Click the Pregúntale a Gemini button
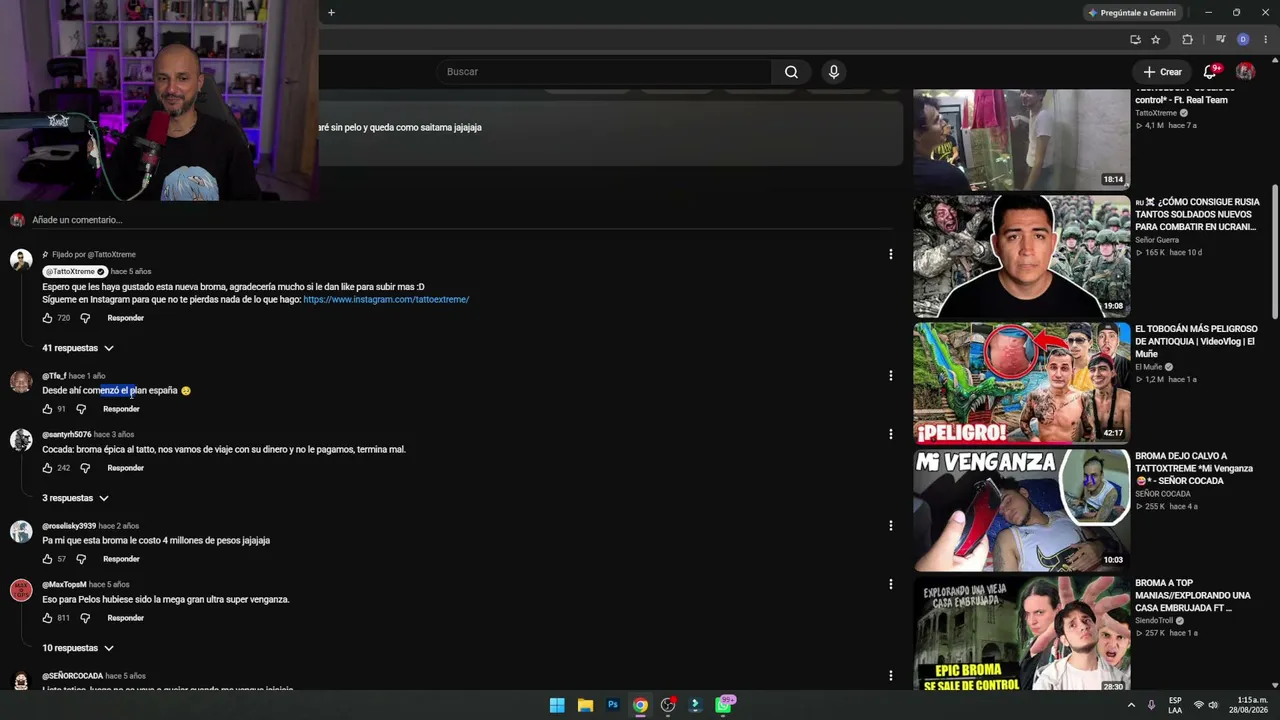Screen dimensions: 1280x720 (1133, 13)
